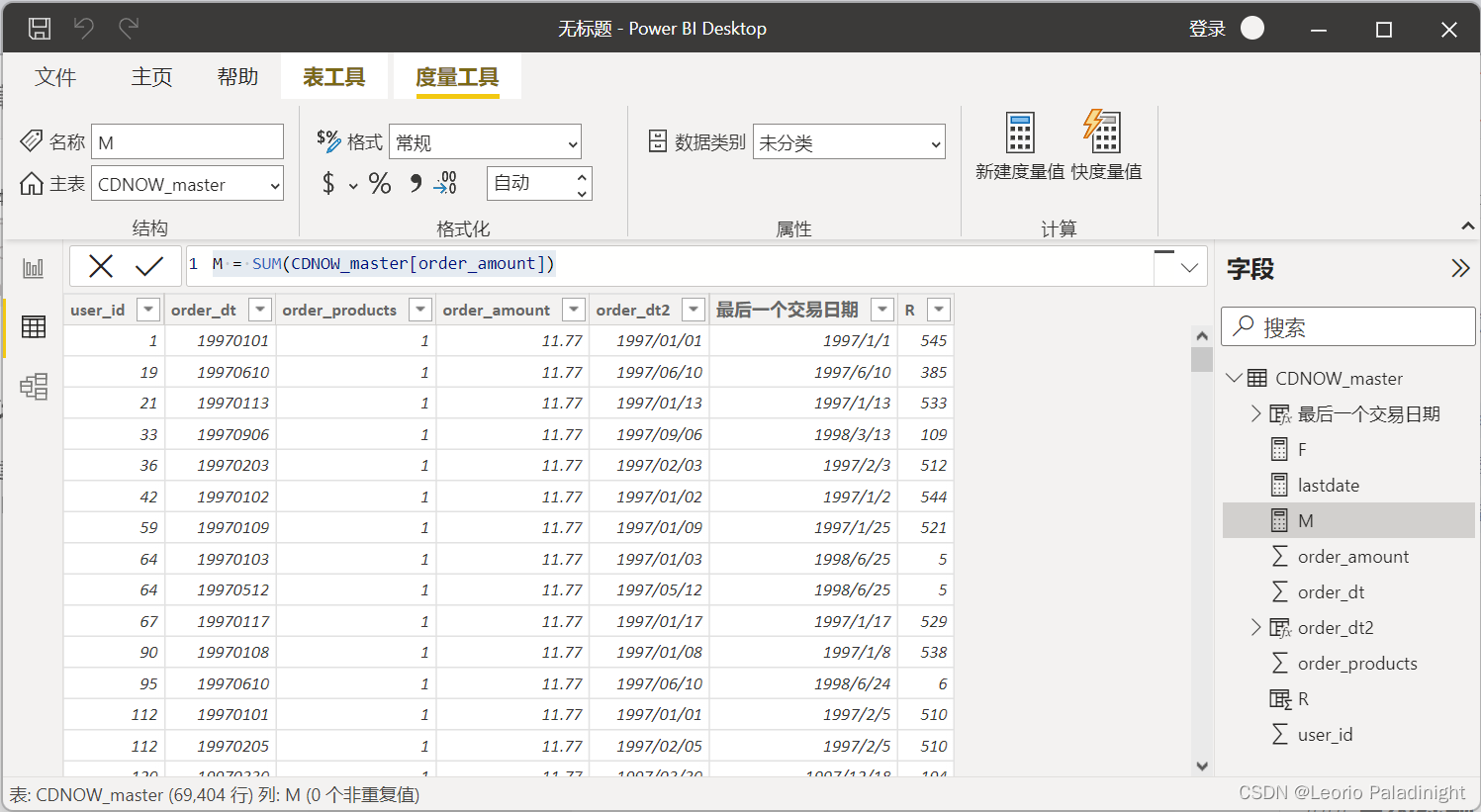The height and width of the screenshot is (812, 1481).
Task: Collapse the CDNOW_master table tree
Action: click(1234, 378)
